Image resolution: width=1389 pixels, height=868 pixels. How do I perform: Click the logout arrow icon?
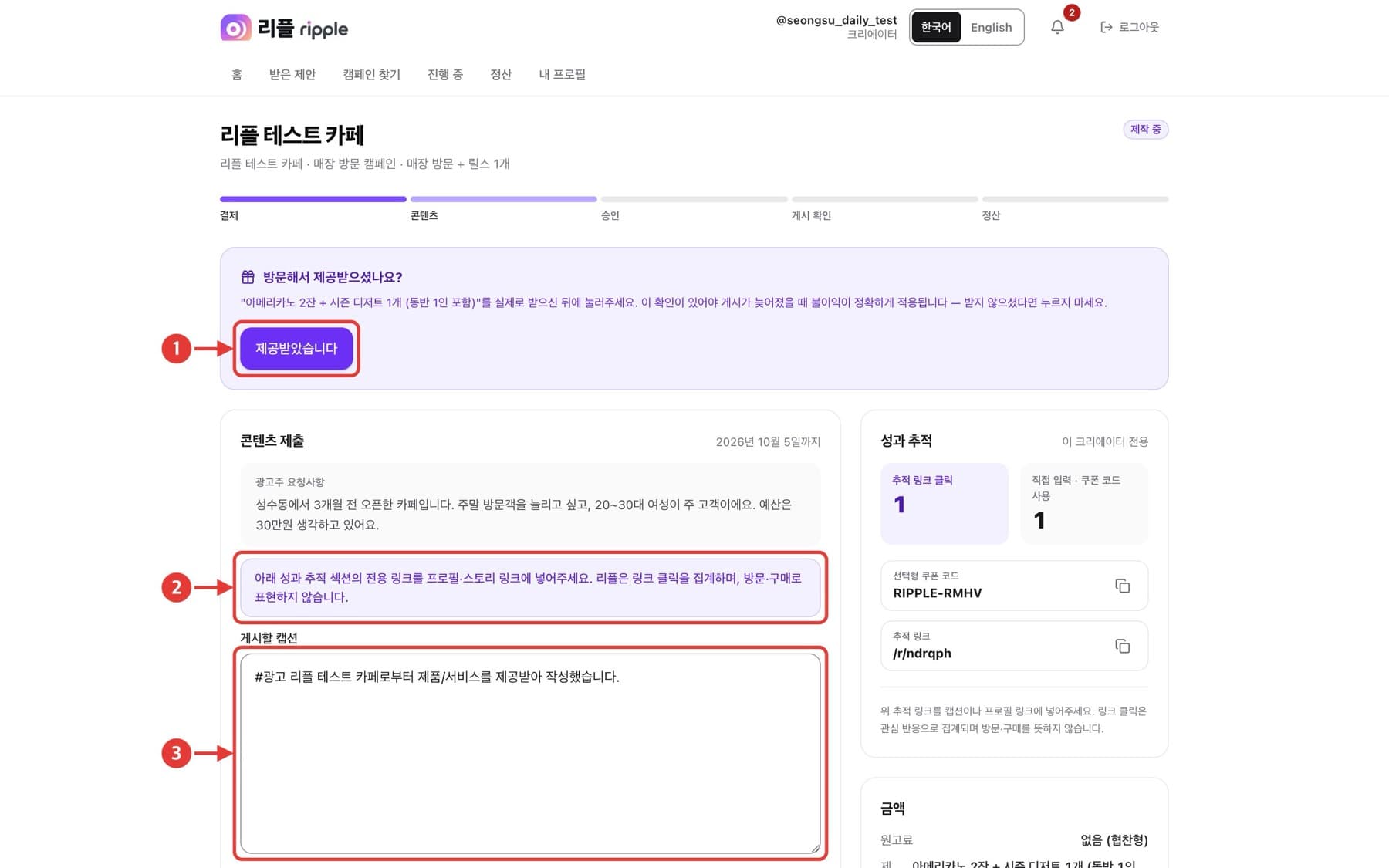tap(1106, 27)
